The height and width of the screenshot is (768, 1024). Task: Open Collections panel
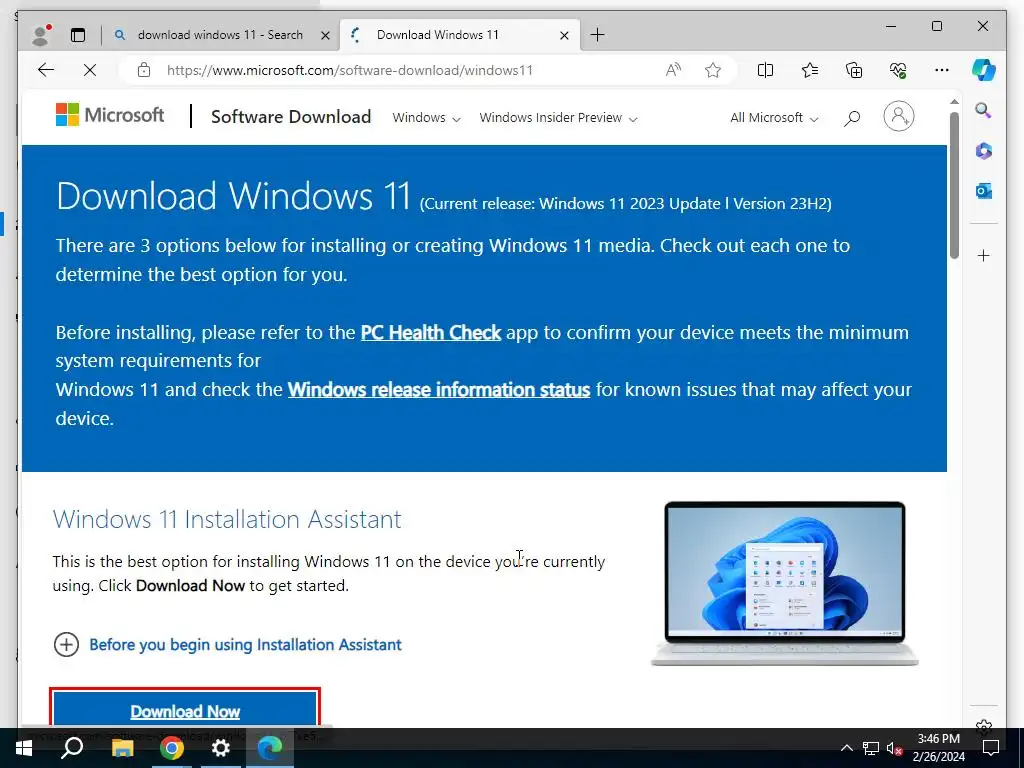coord(854,70)
